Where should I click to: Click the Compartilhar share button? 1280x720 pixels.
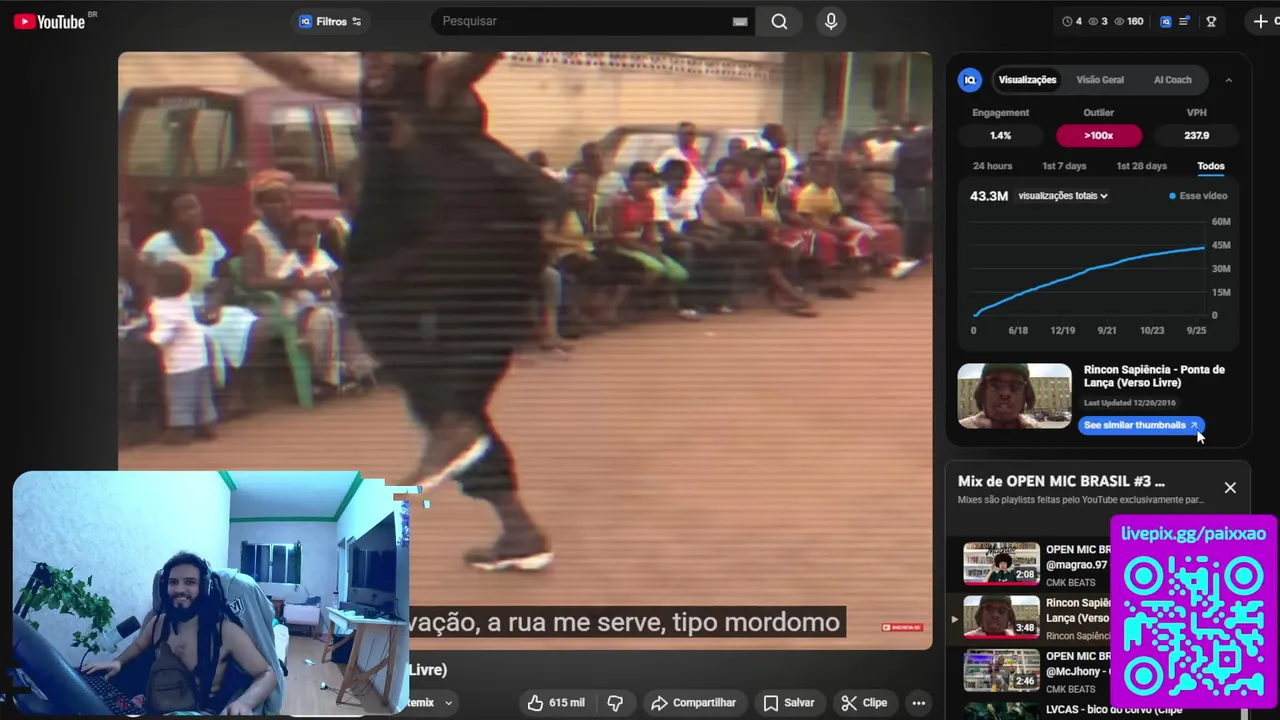pos(694,703)
